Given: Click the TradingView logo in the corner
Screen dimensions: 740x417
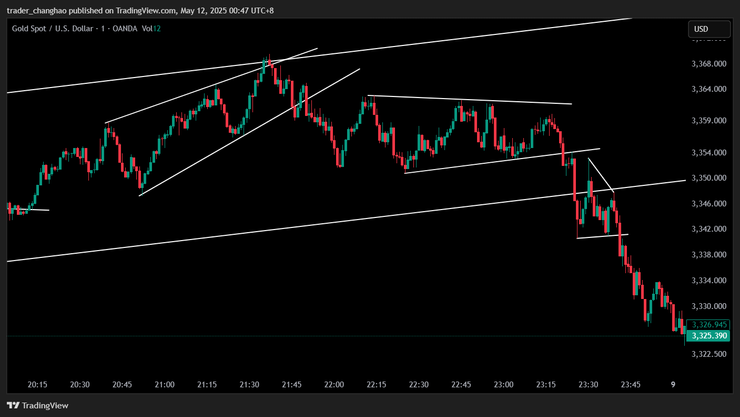Looking at the screenshot, I should coord(38,406).
